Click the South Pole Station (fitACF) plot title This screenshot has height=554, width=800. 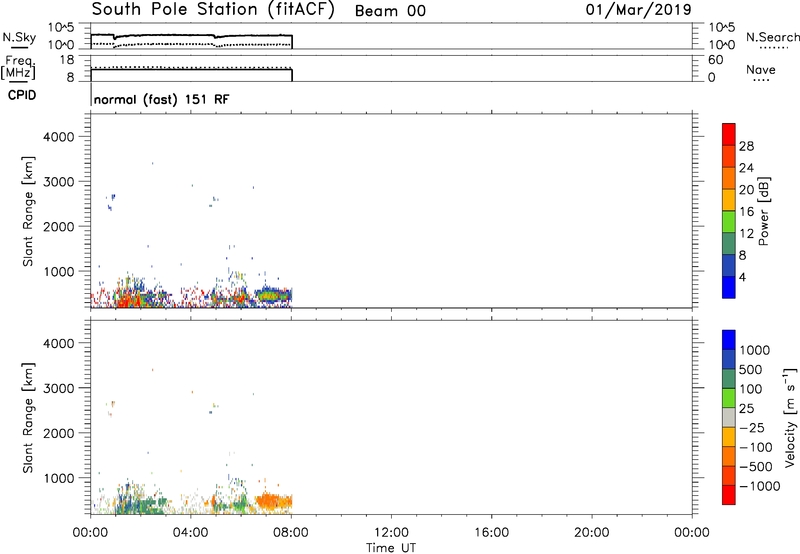pos(213,10)
